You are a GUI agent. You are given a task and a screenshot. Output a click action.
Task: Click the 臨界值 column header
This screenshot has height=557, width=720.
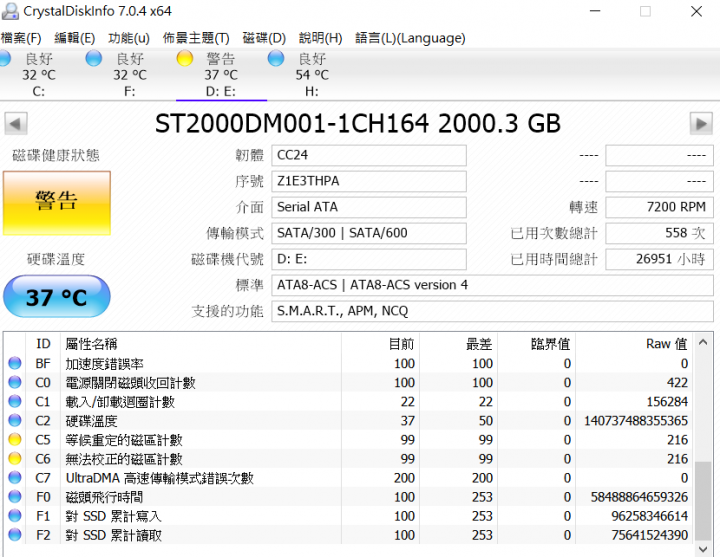[537, 343]
